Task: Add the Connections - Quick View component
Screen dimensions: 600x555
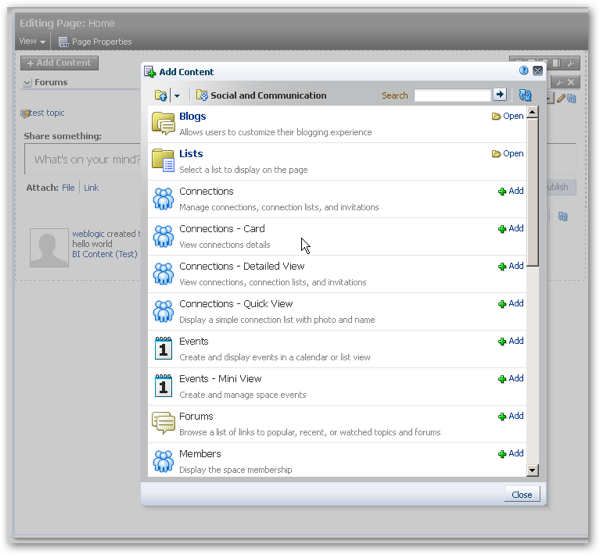Action: [x=510, y=304]
